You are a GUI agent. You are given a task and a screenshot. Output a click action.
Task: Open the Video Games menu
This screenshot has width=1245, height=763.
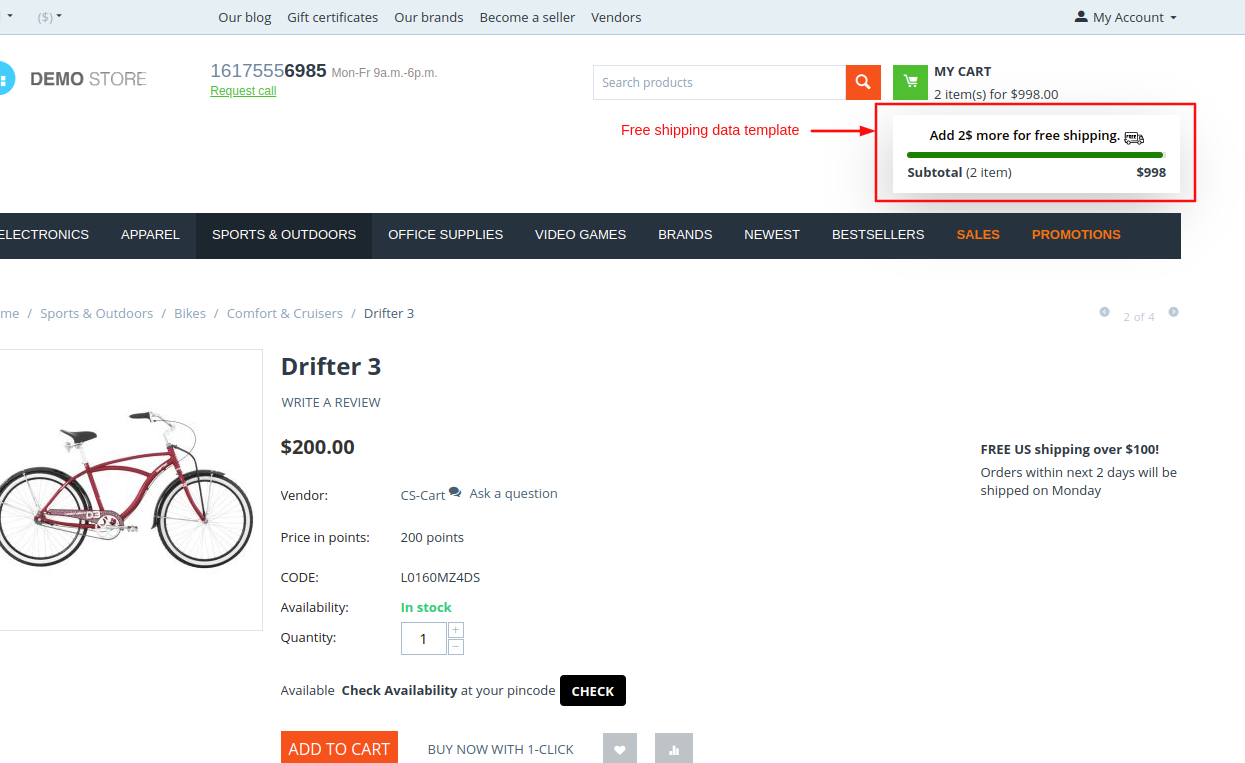point(580,235)
